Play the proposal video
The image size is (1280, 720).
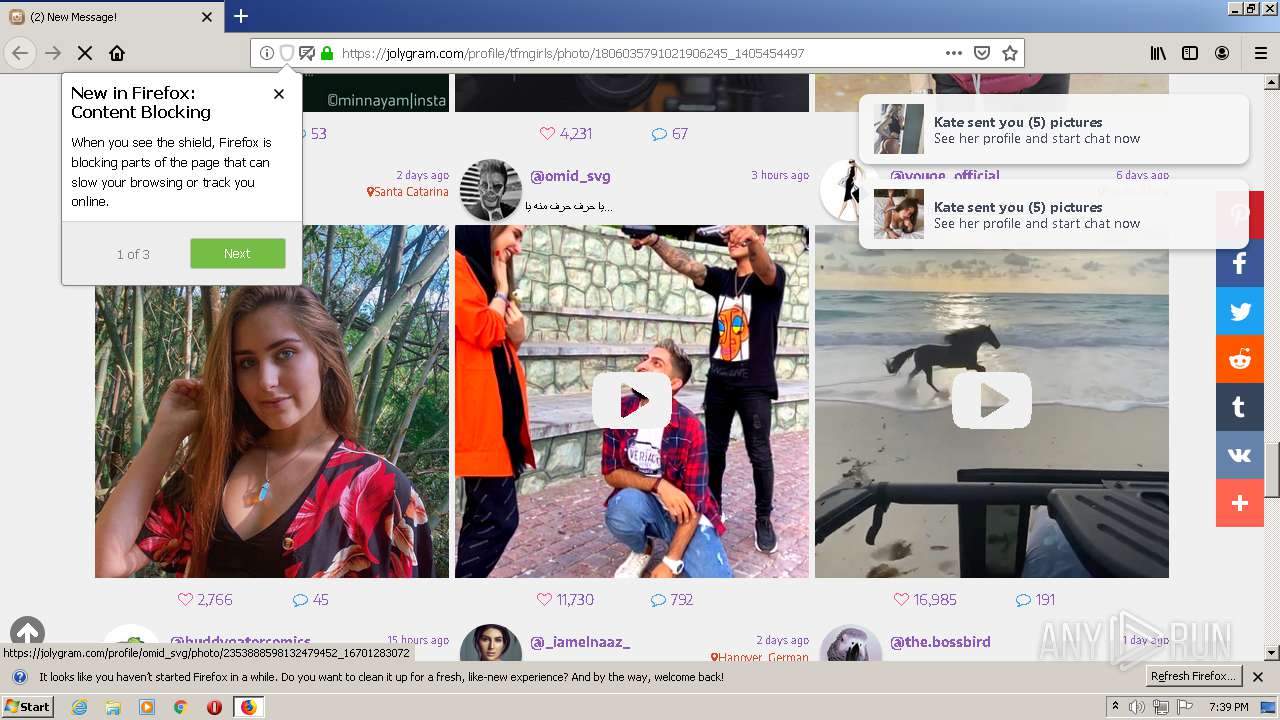[632, 400]
